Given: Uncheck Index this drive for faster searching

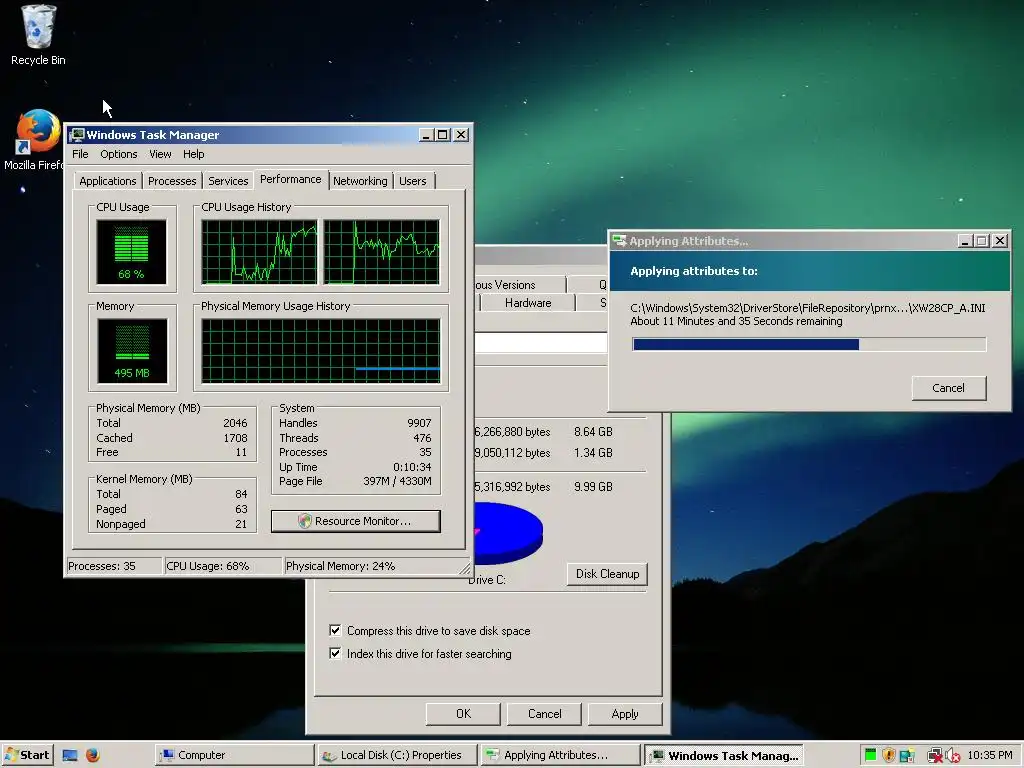Looking at the screenshot, I should (x=335, y=653).
